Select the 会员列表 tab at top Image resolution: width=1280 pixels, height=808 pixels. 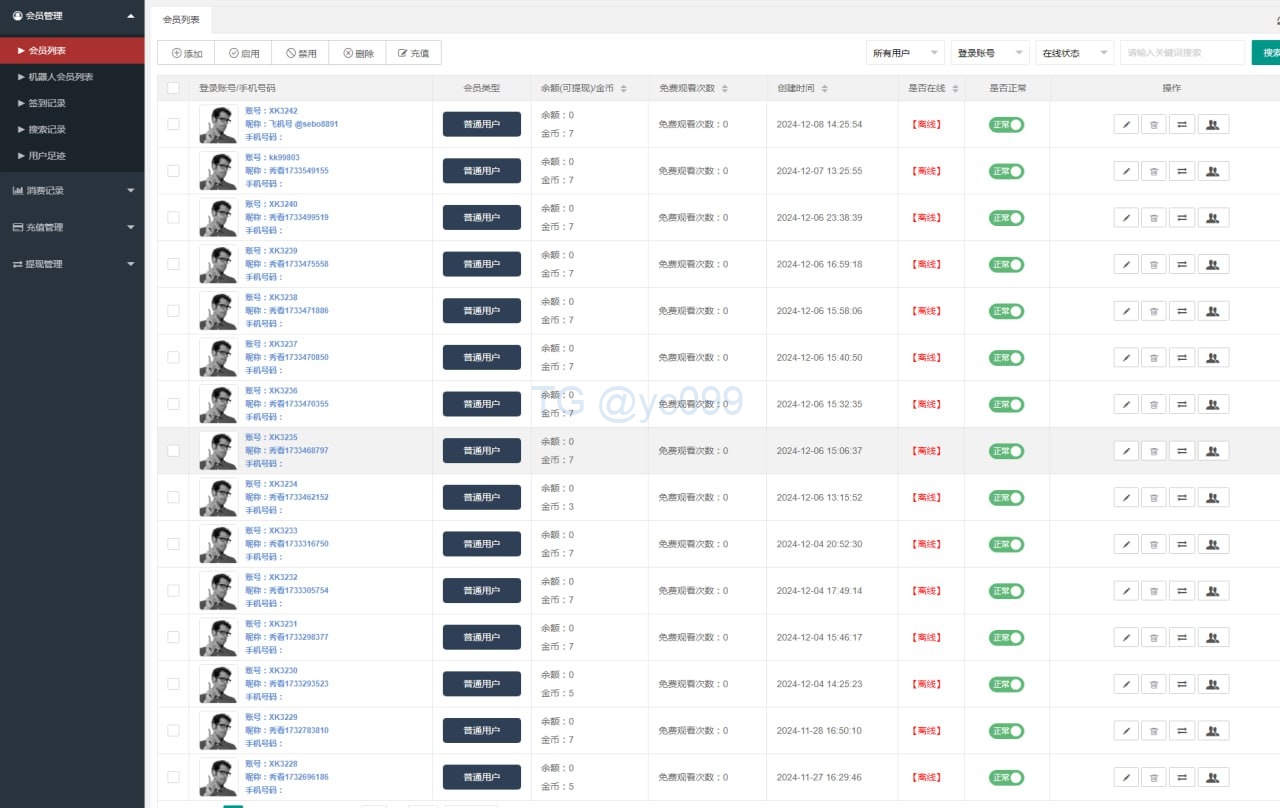click(181, 20)
